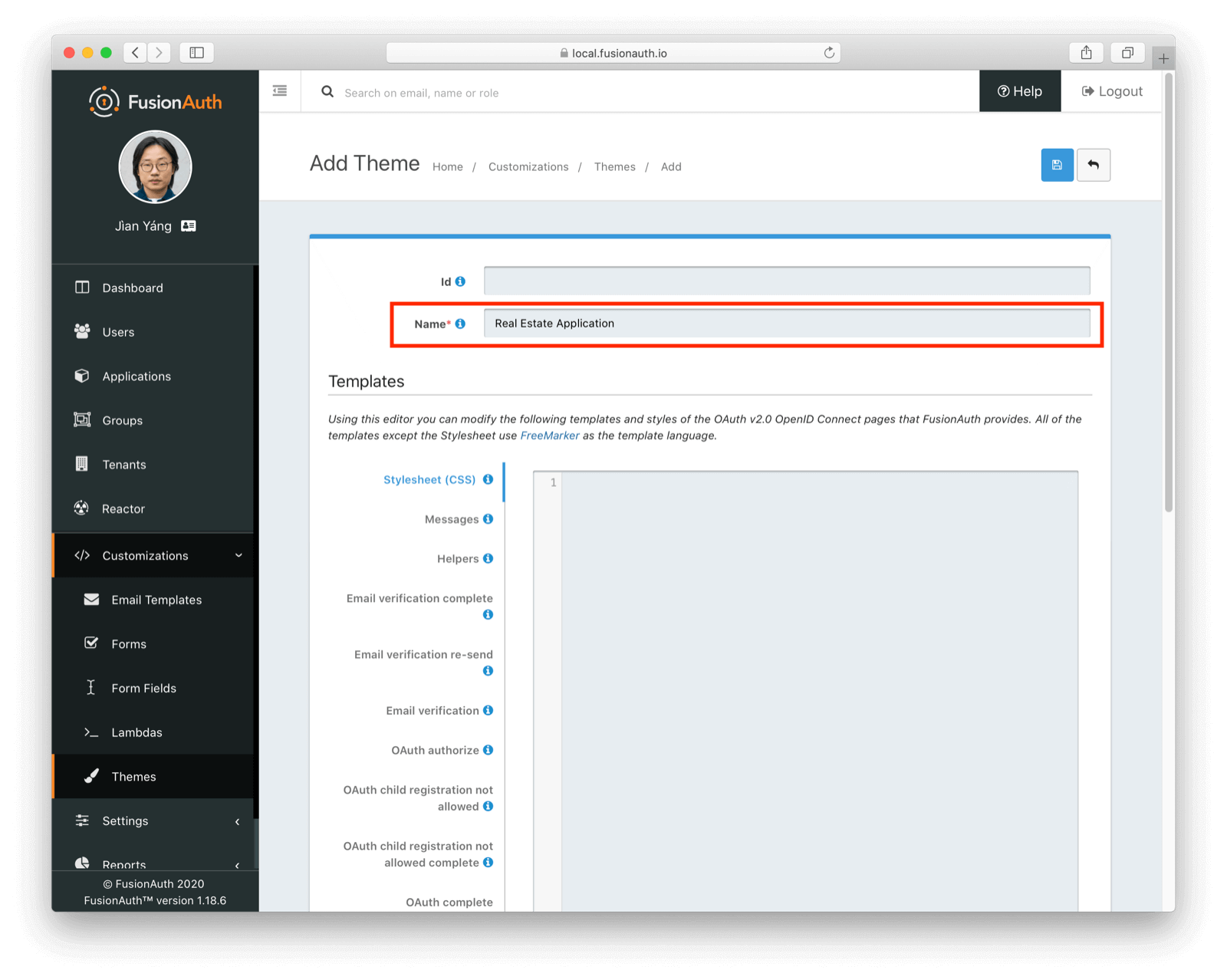Image resolution: width=1227 pixels, height=980 pixels.
Task: Go back with Safari back arrow
Action: coord(136,52)
